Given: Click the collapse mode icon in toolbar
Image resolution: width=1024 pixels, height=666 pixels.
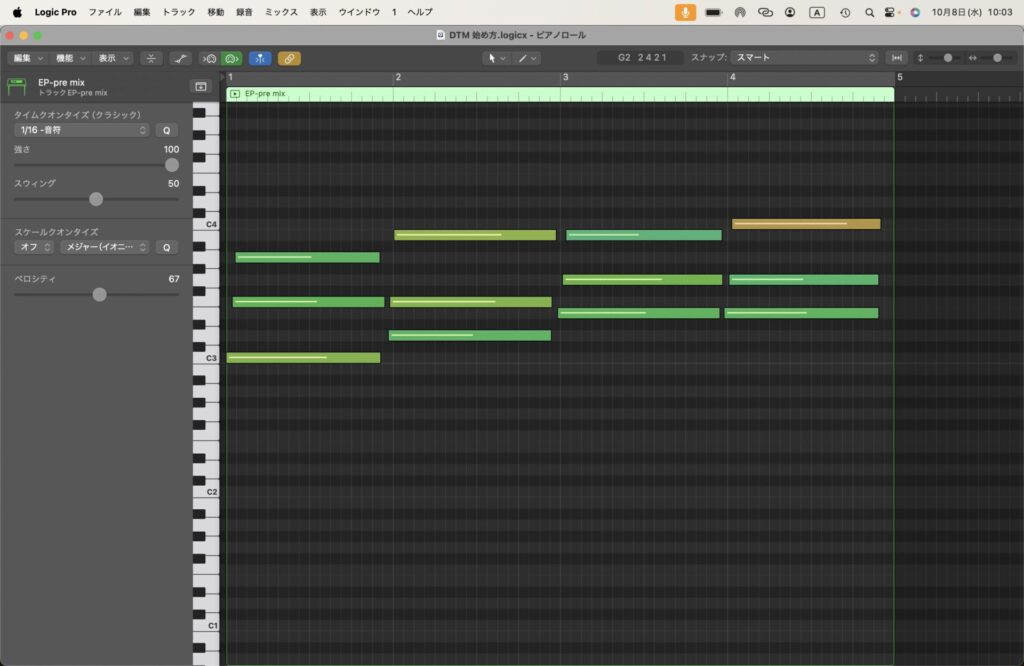Looking at the screenshot, I should click(x=152, y=58).
